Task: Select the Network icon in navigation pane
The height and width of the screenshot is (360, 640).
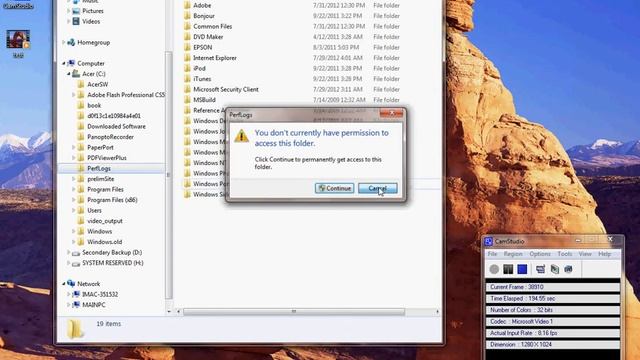Action: pos(71,284)
